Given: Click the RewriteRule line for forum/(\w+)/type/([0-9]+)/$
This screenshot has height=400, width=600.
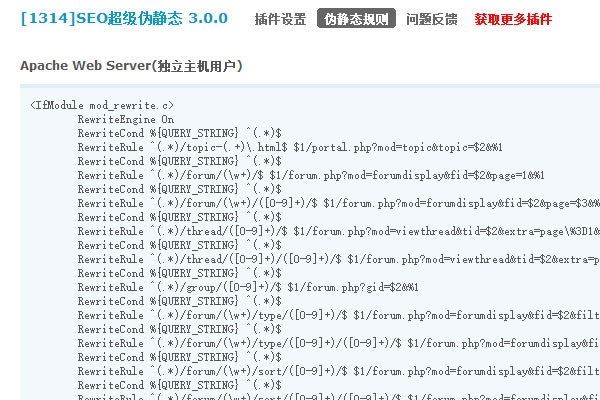Looking at the screenshot, I should [339, 315].
